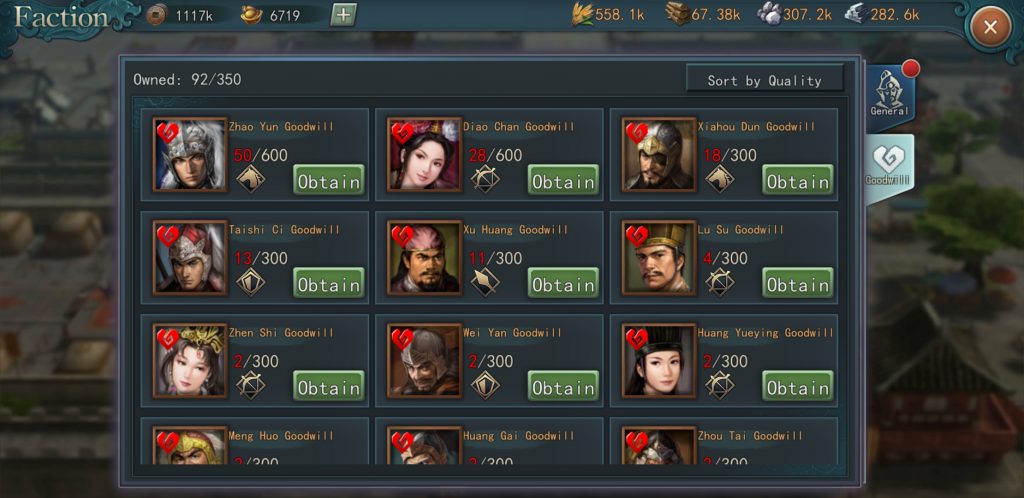Image resolution: width=1024 pixels, height=498 pixels.
Task: Select the Goodwill side tab
Action: point(889,168)
